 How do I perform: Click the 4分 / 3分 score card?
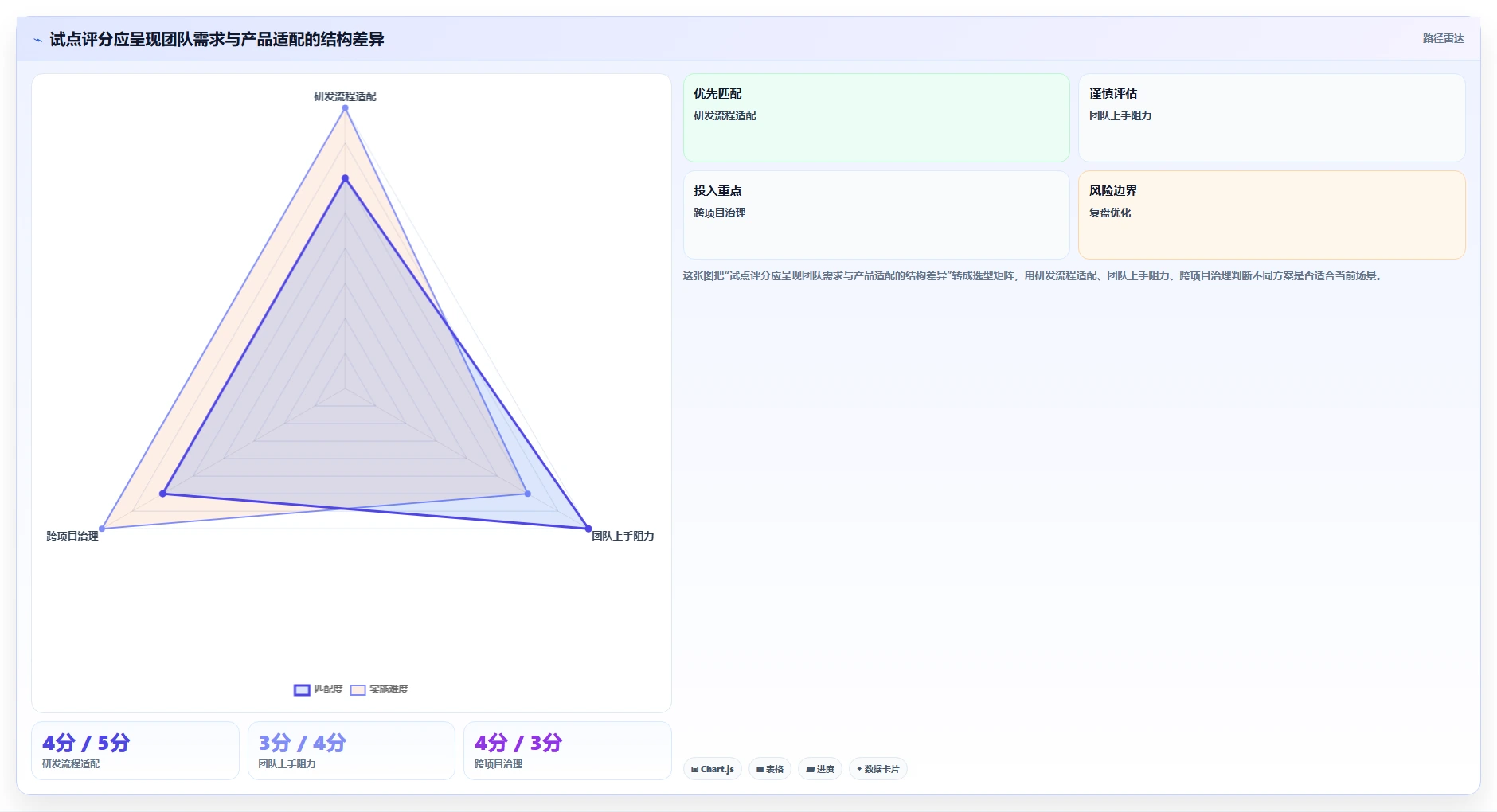(568, 751)
